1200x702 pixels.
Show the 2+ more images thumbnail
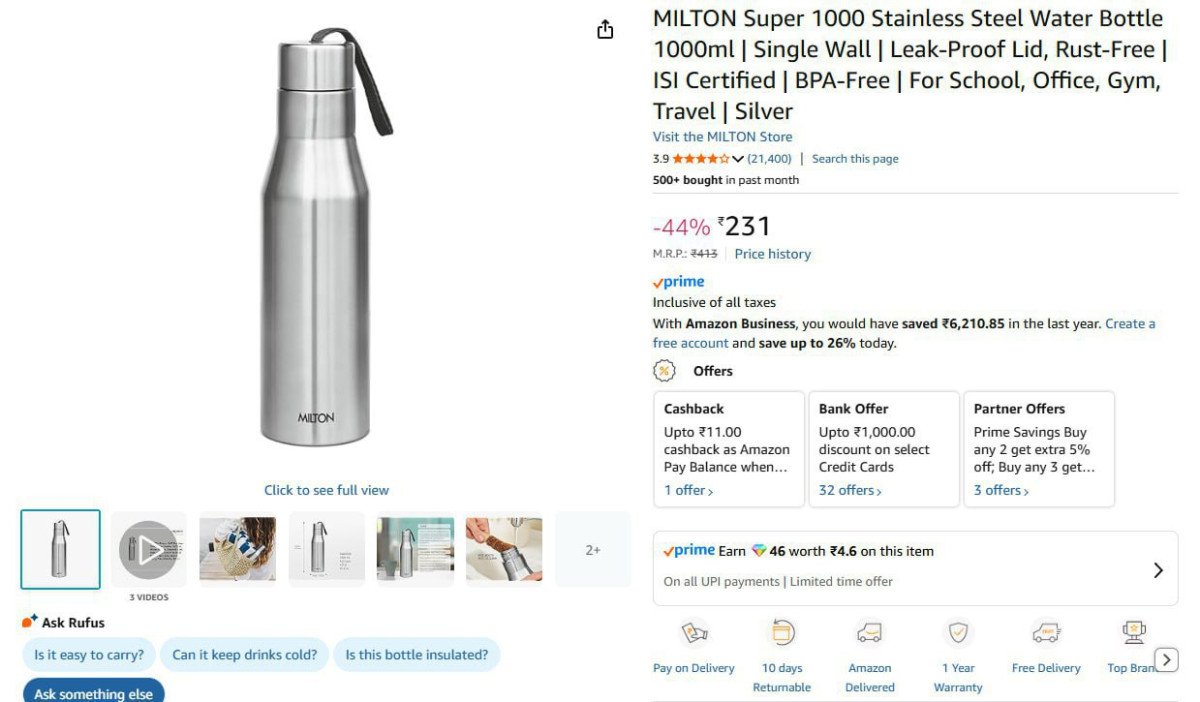point(593,549)
